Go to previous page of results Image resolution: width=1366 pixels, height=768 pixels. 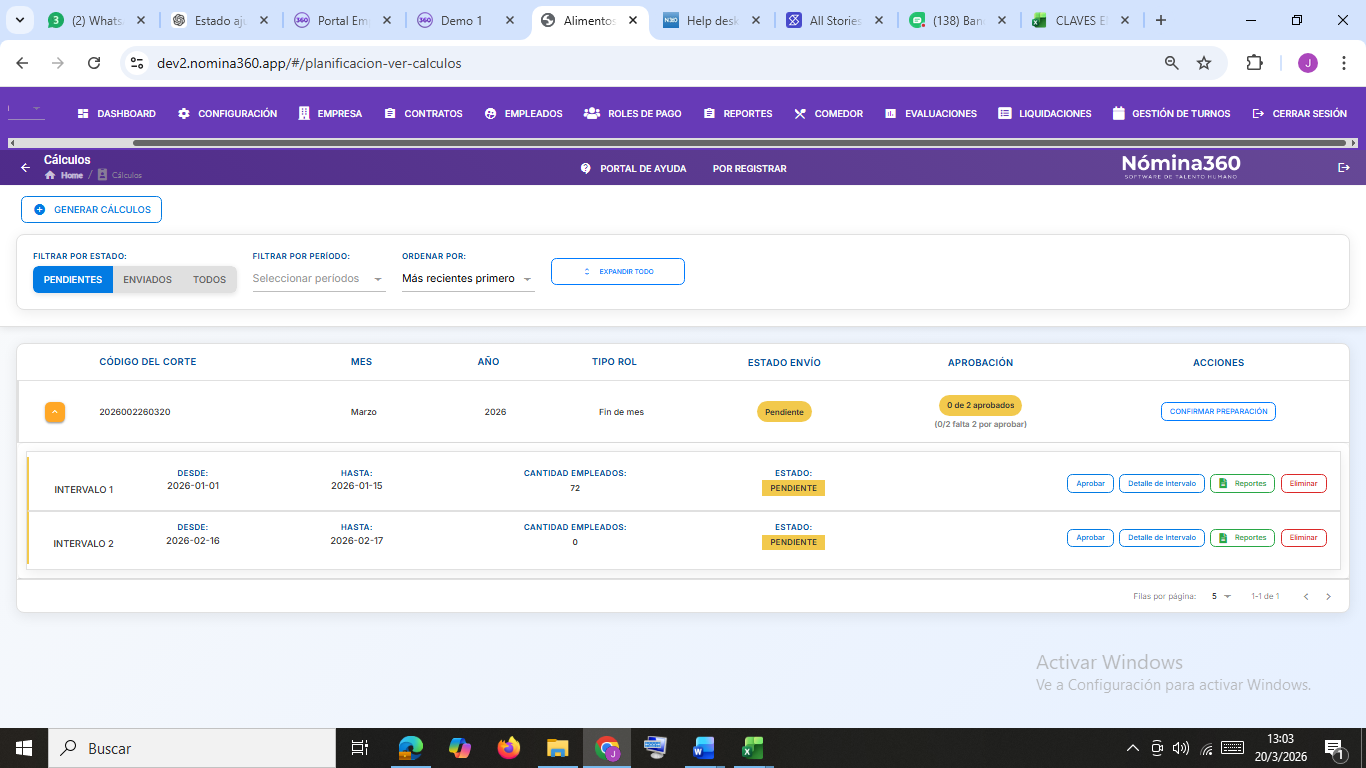tap(1305, 597)
